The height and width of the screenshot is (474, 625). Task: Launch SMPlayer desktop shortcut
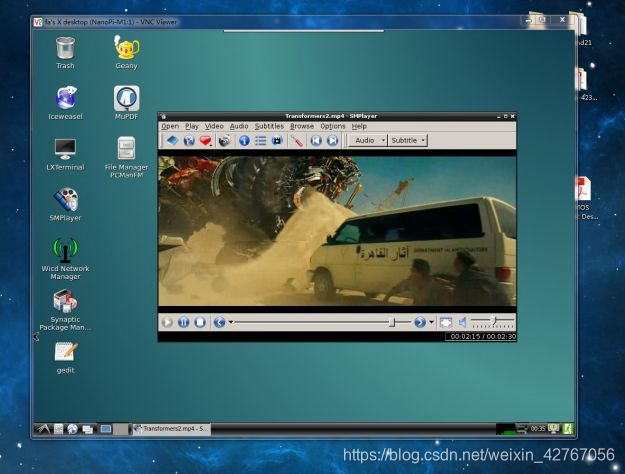point(65,205)
